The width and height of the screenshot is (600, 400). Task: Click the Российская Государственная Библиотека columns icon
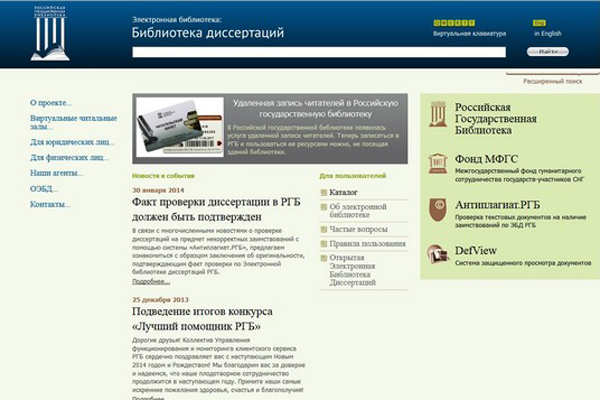438,114
